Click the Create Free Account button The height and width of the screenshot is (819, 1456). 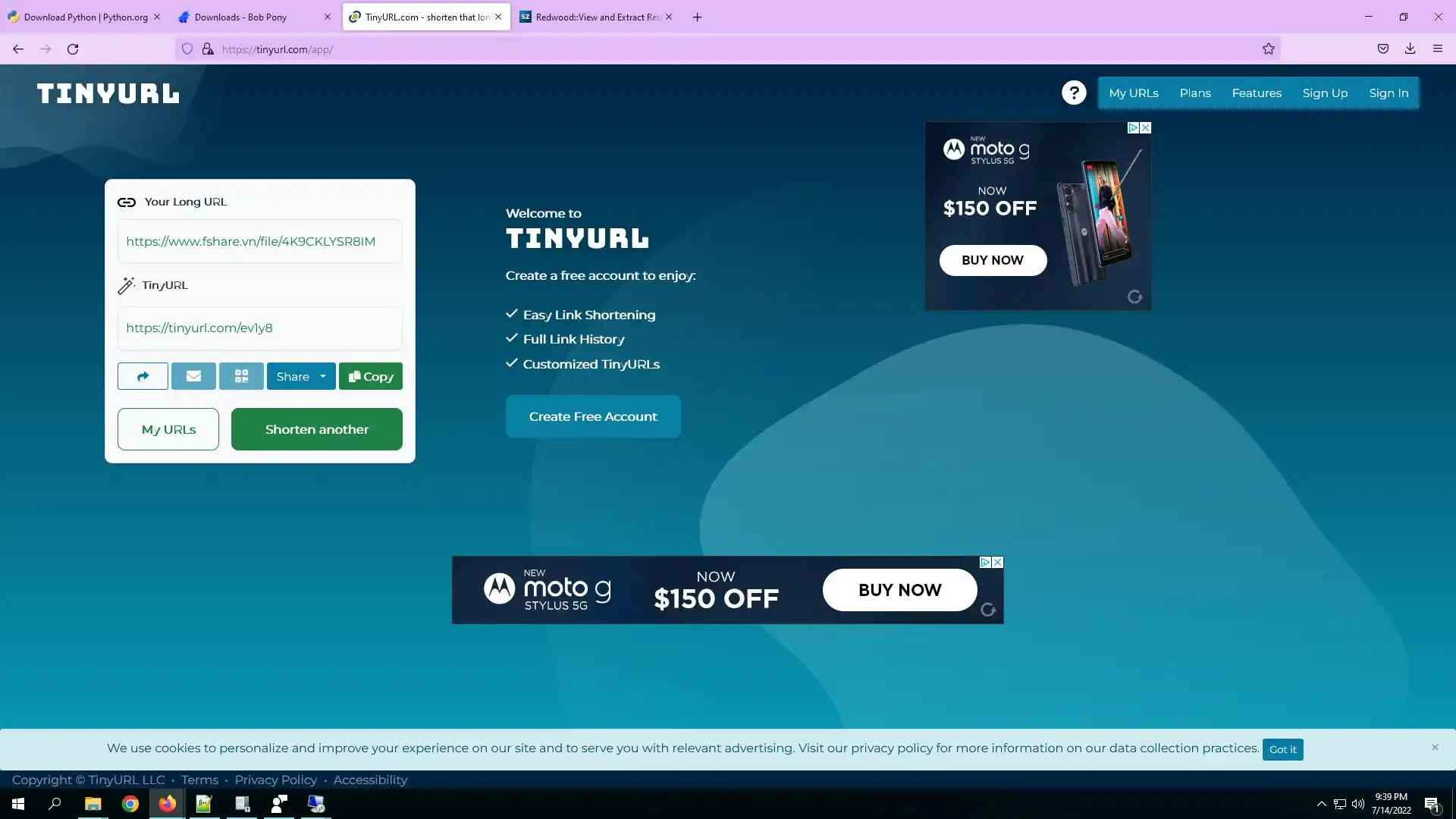point(593,416)
